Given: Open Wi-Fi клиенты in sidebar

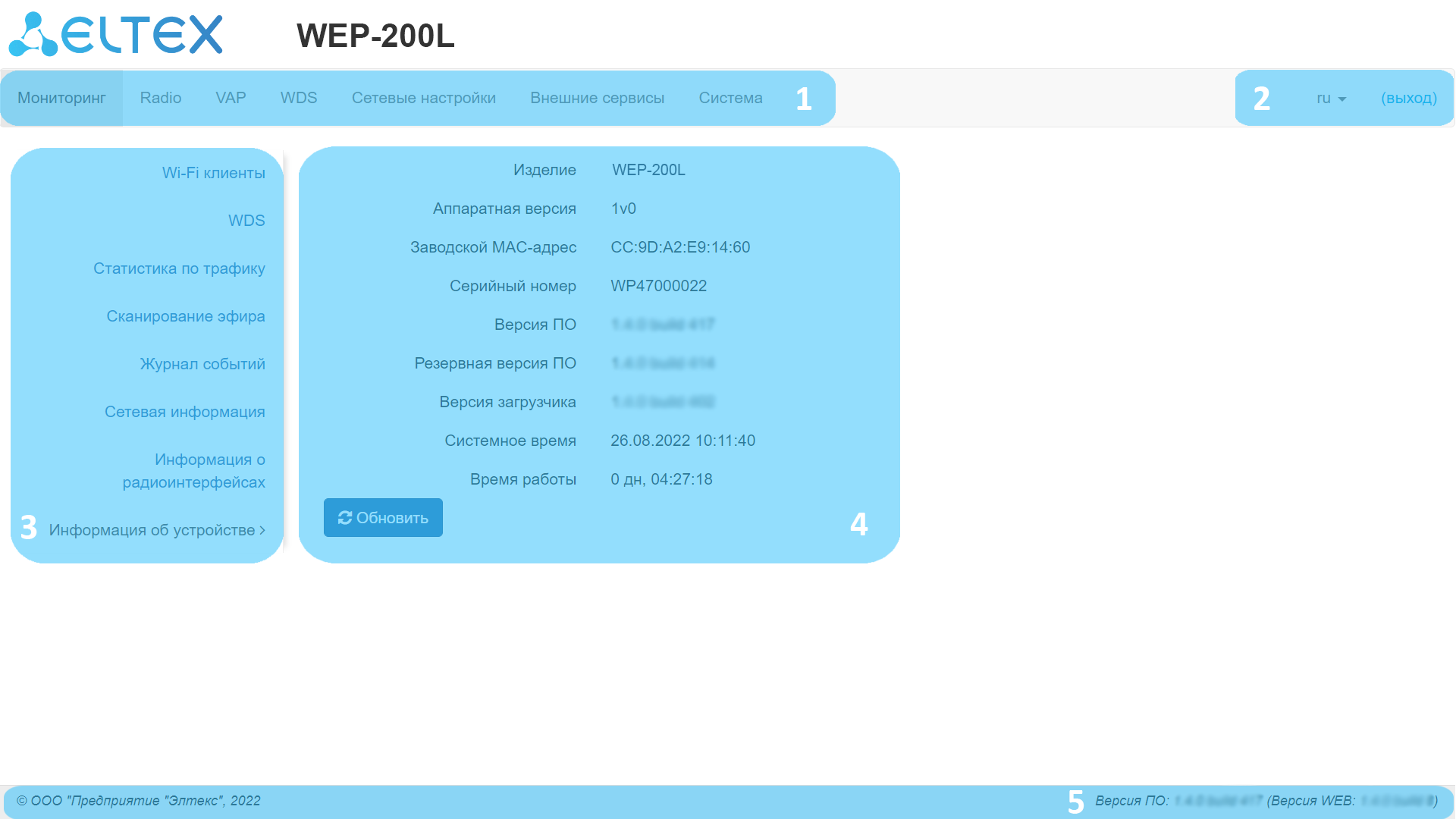Looking at the screenshot, I should 213,173.
